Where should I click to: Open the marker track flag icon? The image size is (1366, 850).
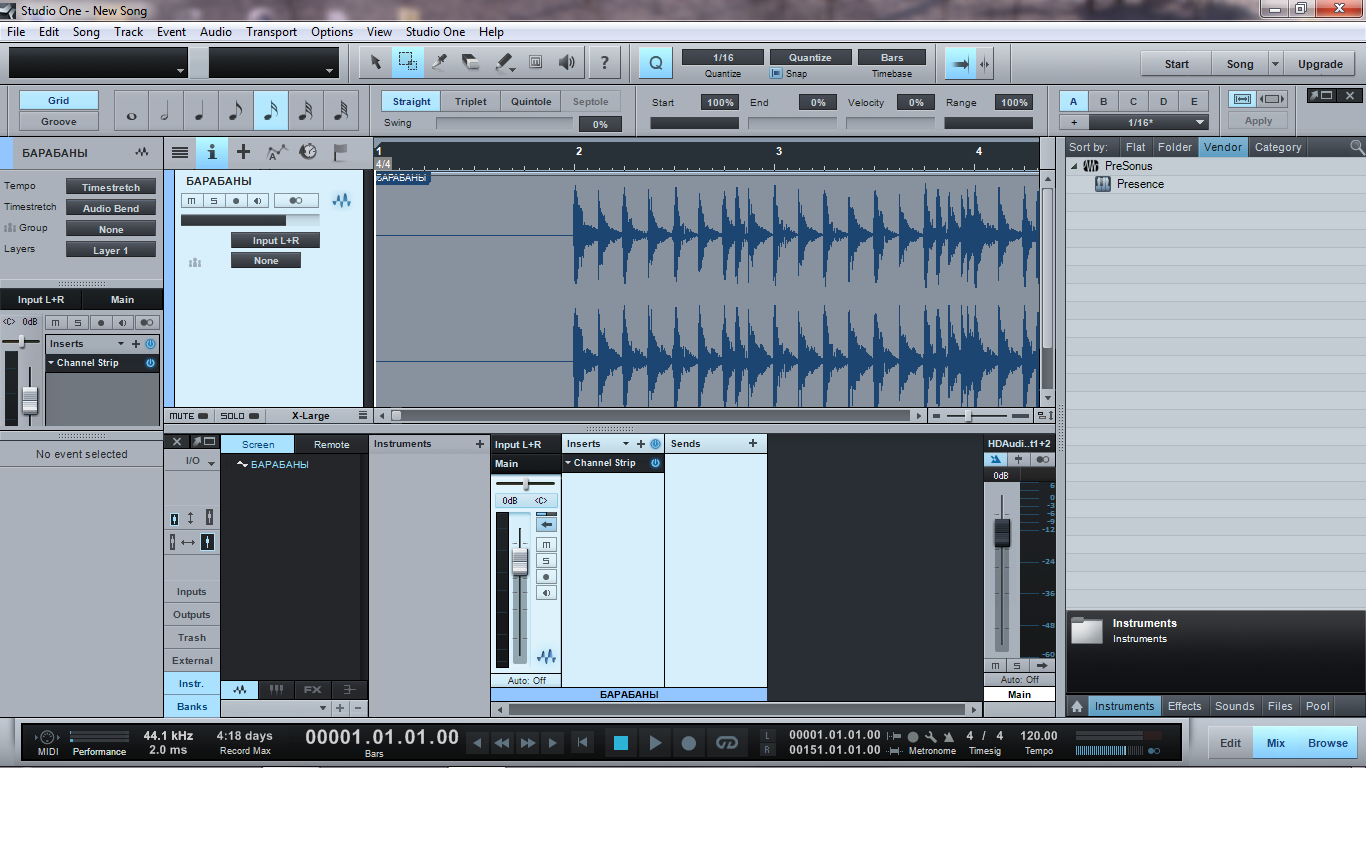tap(340, 152)
